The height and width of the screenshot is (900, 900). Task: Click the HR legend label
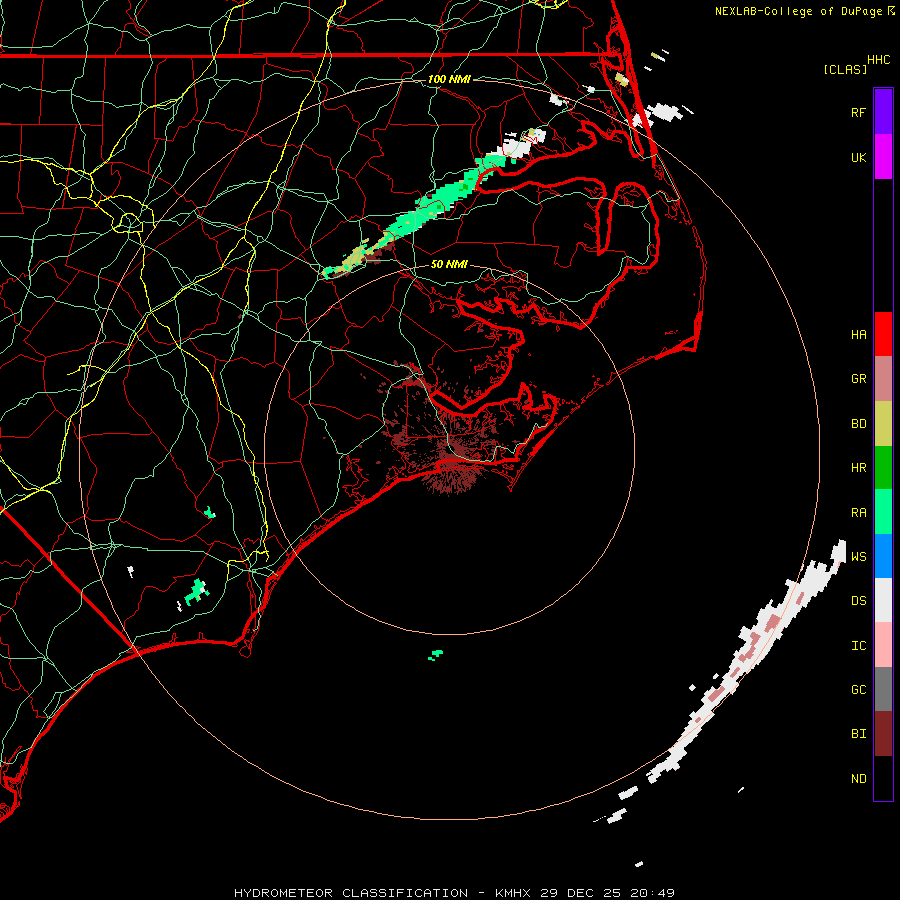point(858,468)
